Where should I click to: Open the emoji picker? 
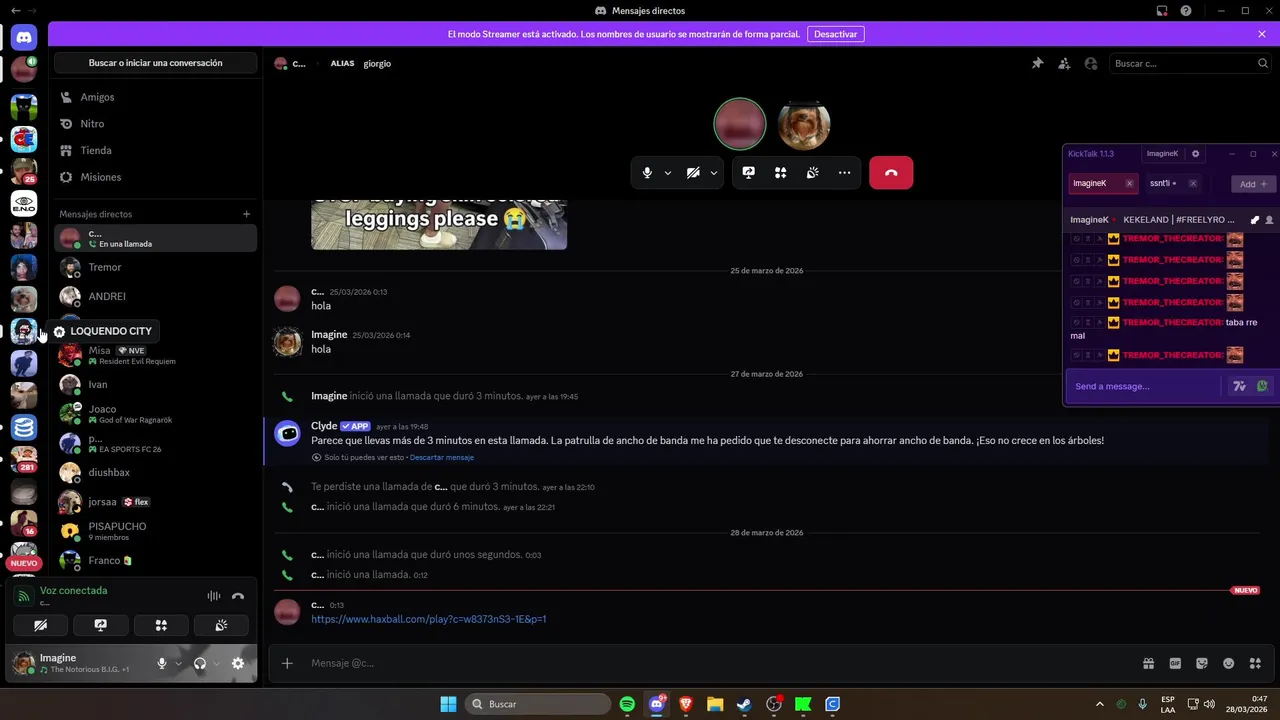tap(1229, 663)
